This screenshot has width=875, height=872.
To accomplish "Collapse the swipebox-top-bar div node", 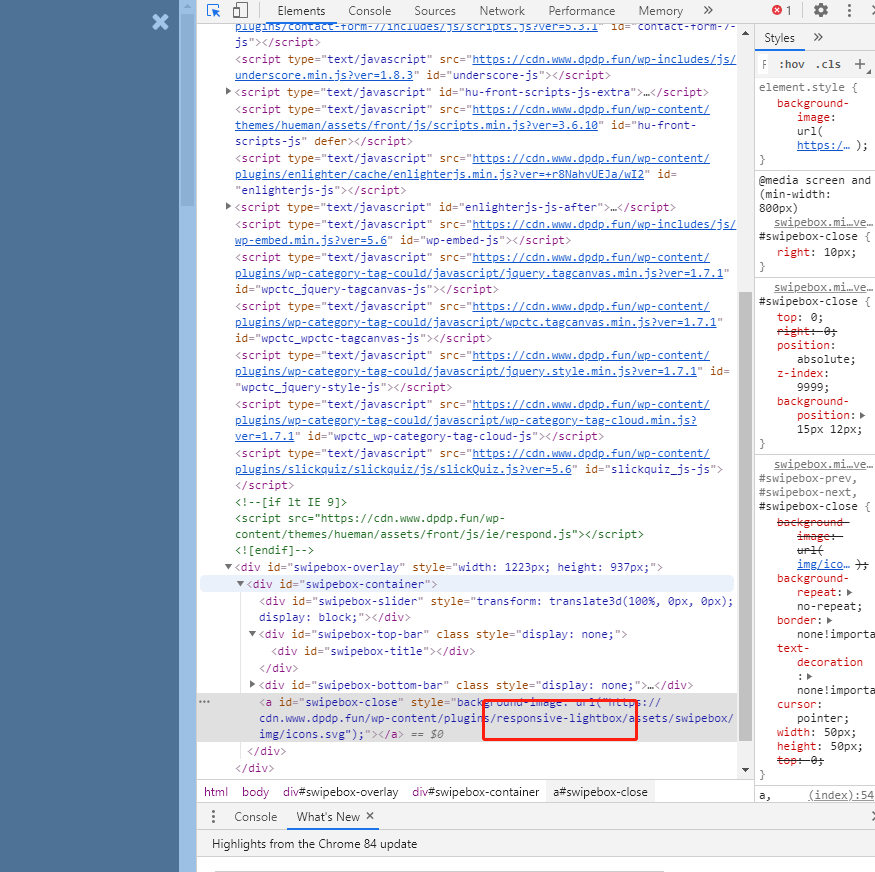I will click(x=252, y=634).
